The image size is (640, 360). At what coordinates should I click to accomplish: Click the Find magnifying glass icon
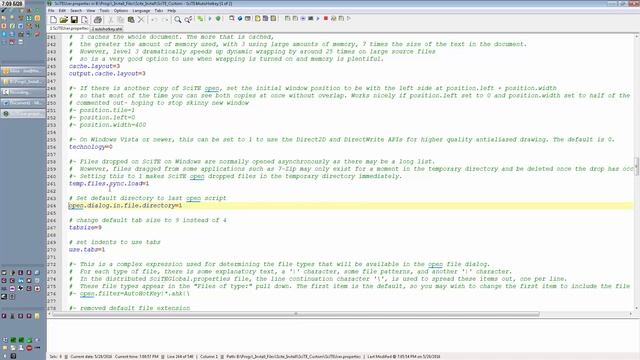click(178, 19)
